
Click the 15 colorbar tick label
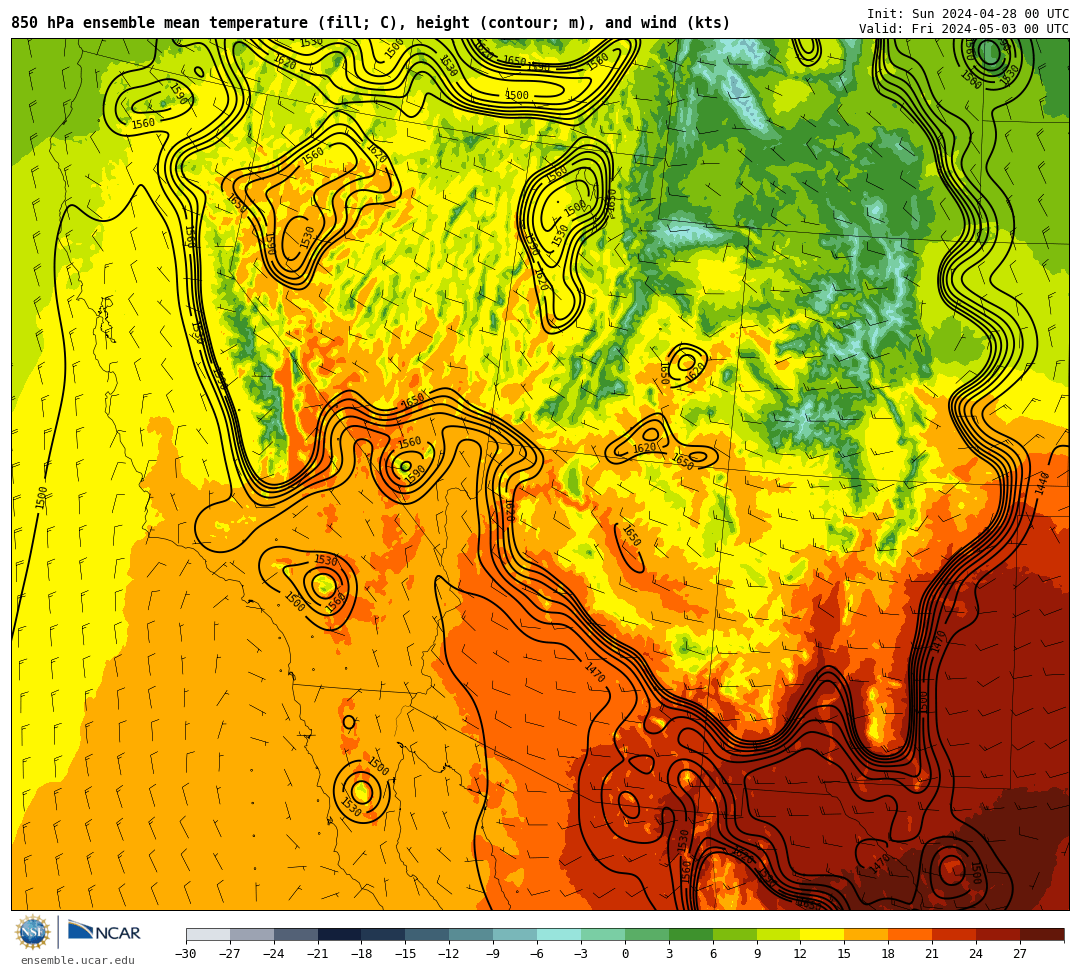point(844,954)
